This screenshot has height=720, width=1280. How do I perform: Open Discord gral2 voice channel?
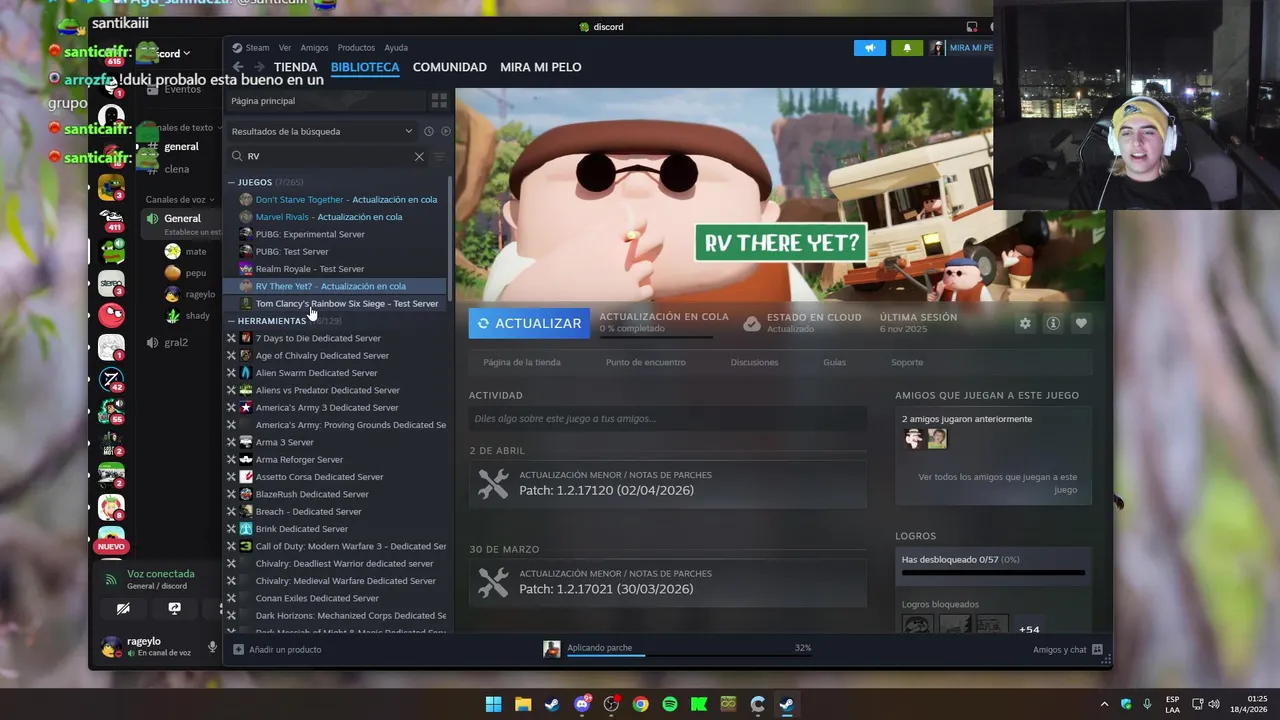coord(176,342)
